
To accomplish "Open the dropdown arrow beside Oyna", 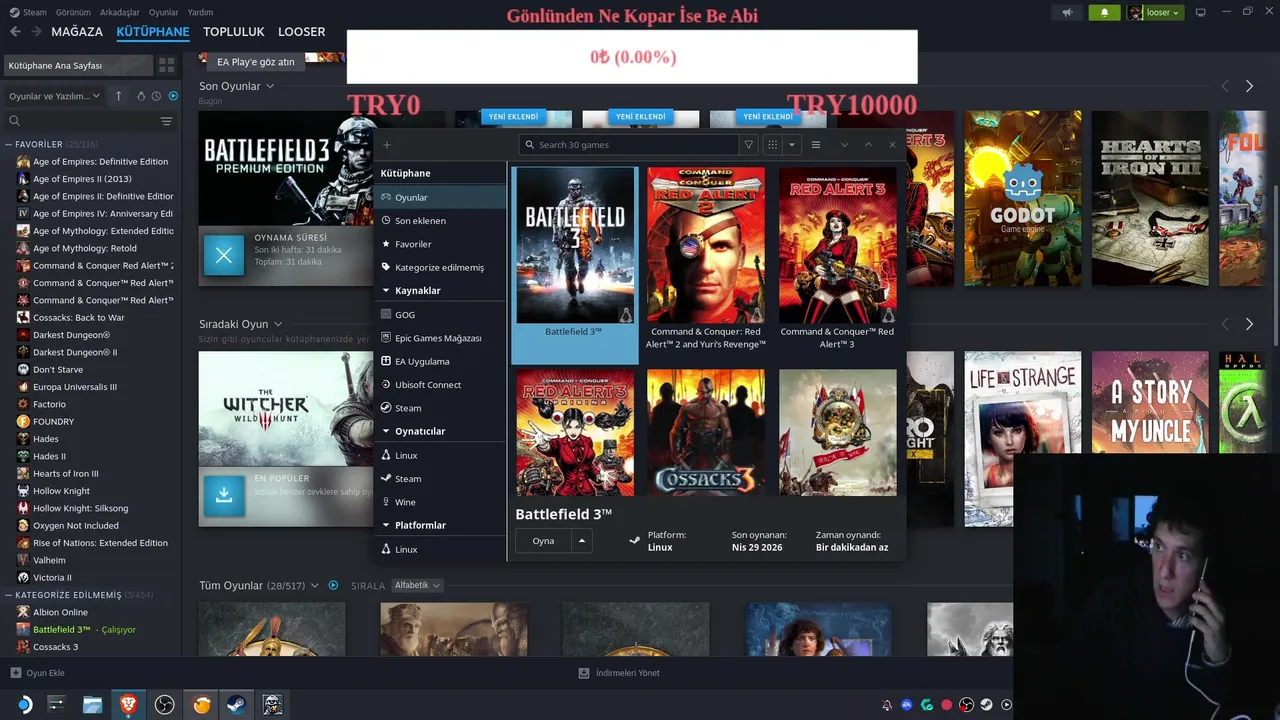I will (x=582, y=541).
